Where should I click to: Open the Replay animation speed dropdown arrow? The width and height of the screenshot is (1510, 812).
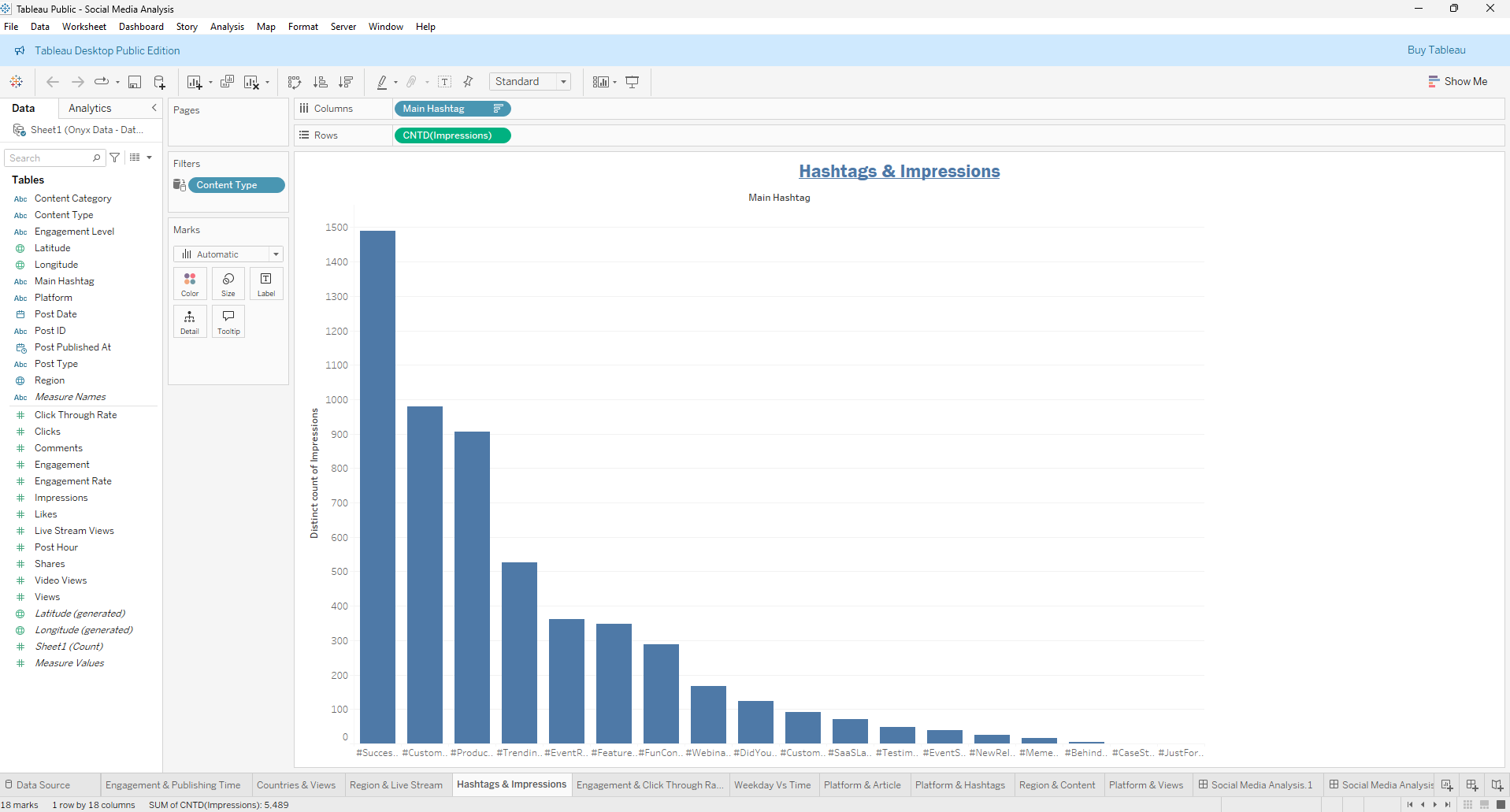pos(117,83)
